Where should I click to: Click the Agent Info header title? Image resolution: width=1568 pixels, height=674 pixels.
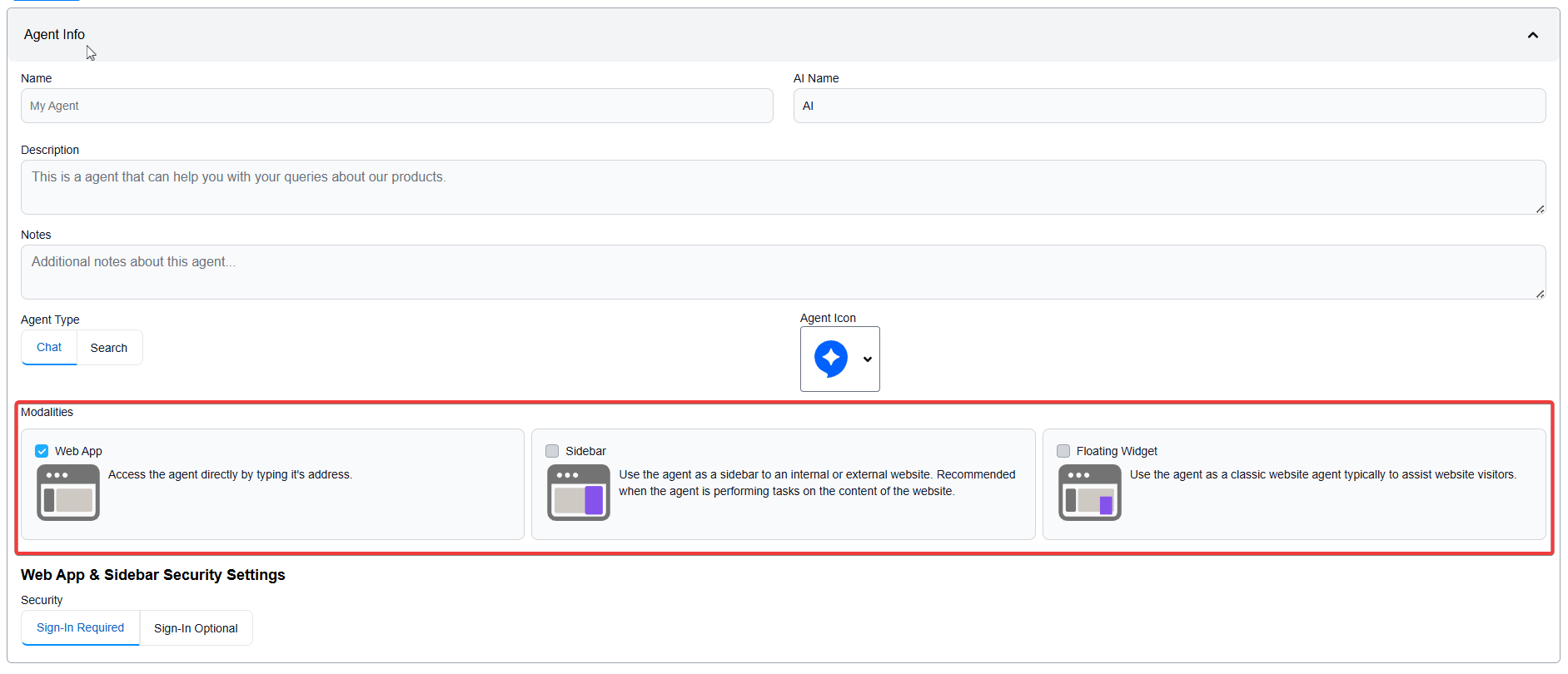click(x=54, y=35)
